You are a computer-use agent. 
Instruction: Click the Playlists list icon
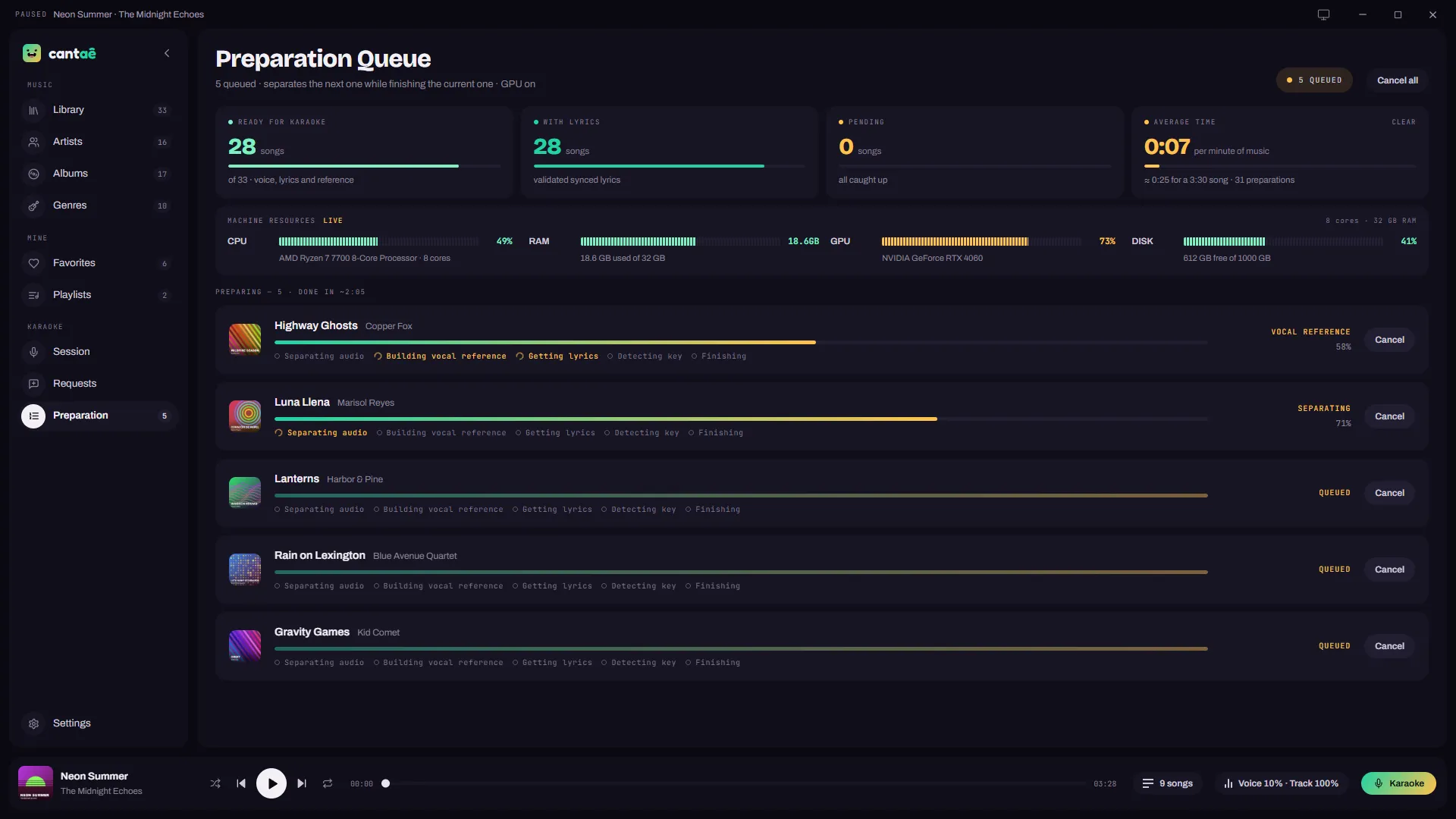pyautogui.click(x=33, y=296)
